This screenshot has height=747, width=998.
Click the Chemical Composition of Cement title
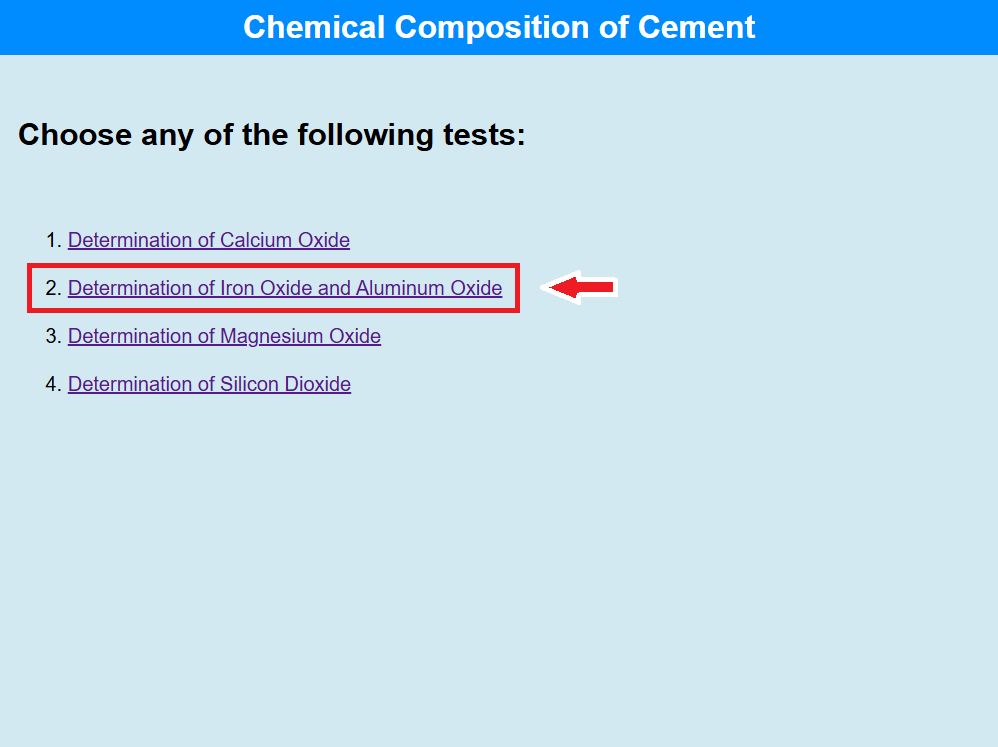[499, 27]
